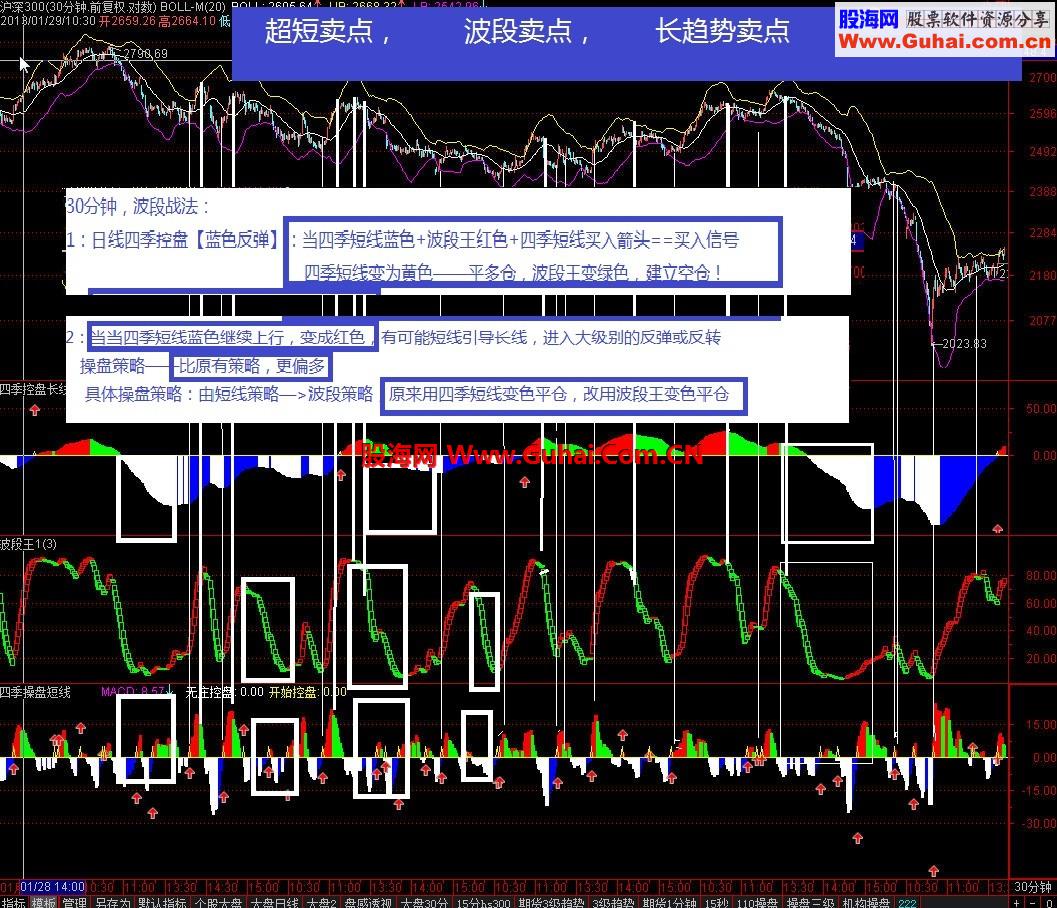Open the 操盘三级 template
Image resolution: width=1057 pixels, height=908 pixels.
(x=810, y=903)
